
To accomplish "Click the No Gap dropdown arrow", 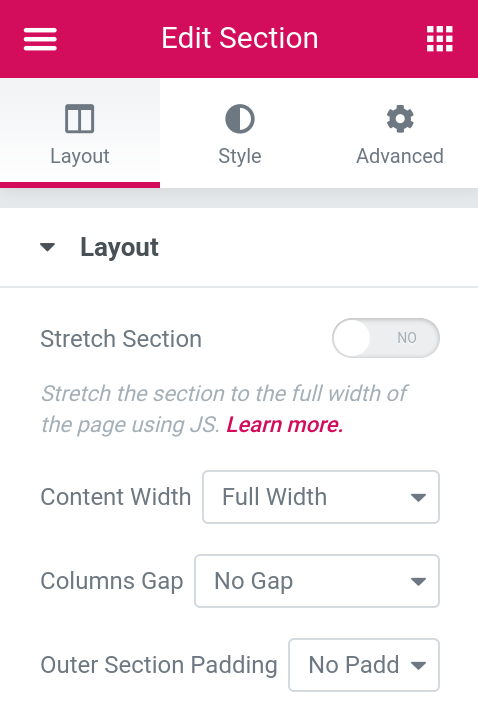I will 418,581.
